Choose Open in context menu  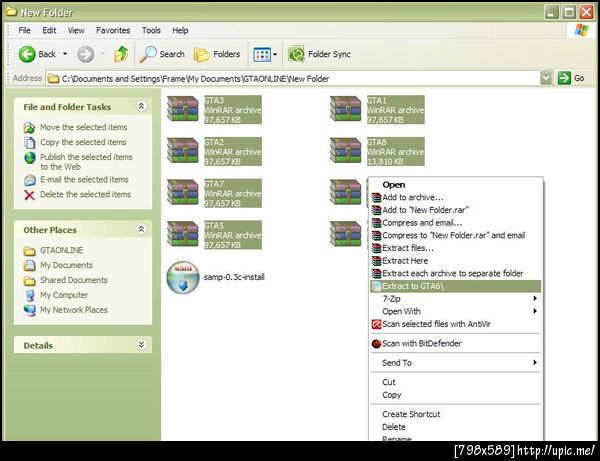click(x=456, y=185)
